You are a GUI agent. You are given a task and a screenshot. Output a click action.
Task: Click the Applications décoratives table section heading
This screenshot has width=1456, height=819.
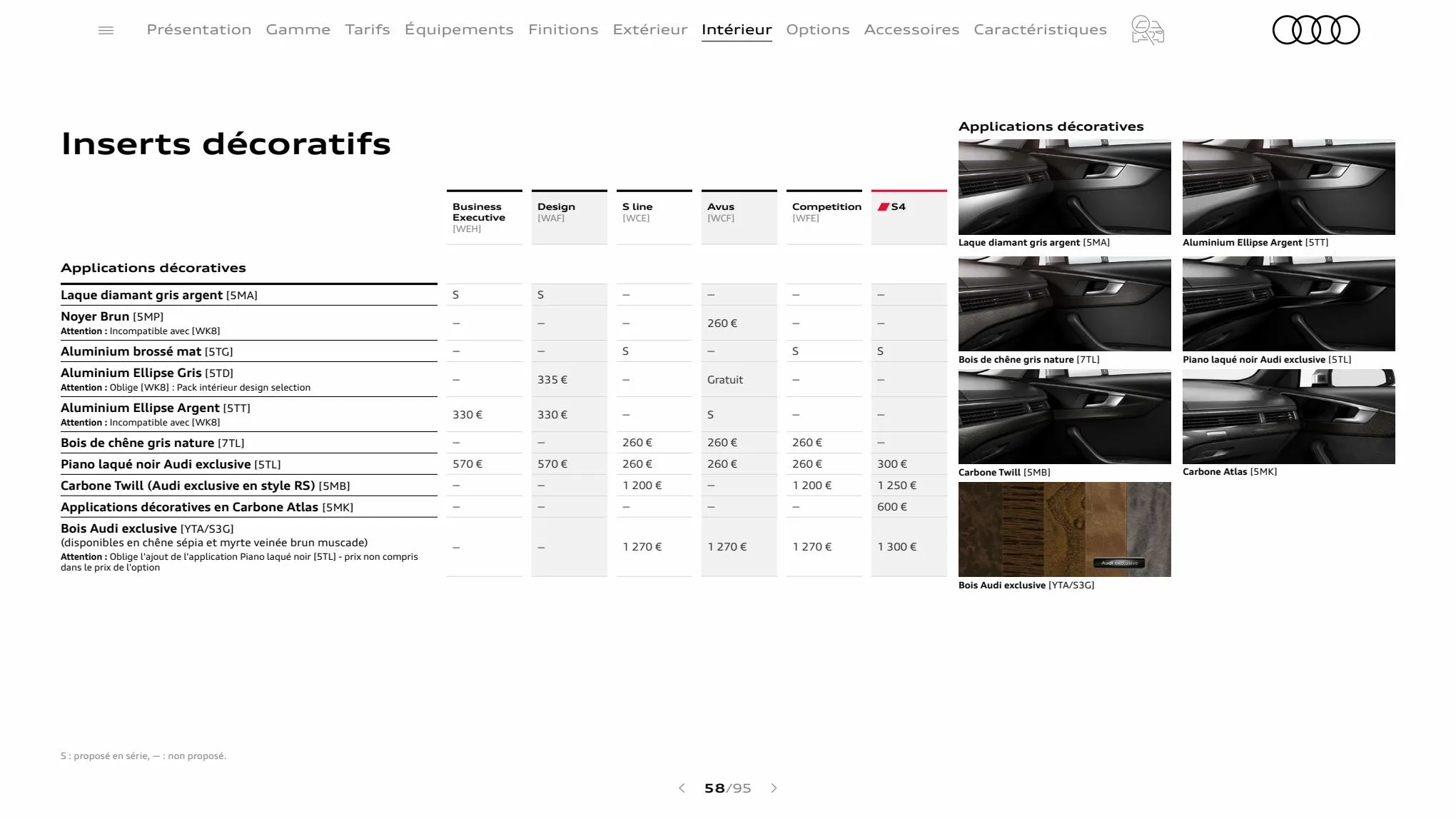click(153, 268)
